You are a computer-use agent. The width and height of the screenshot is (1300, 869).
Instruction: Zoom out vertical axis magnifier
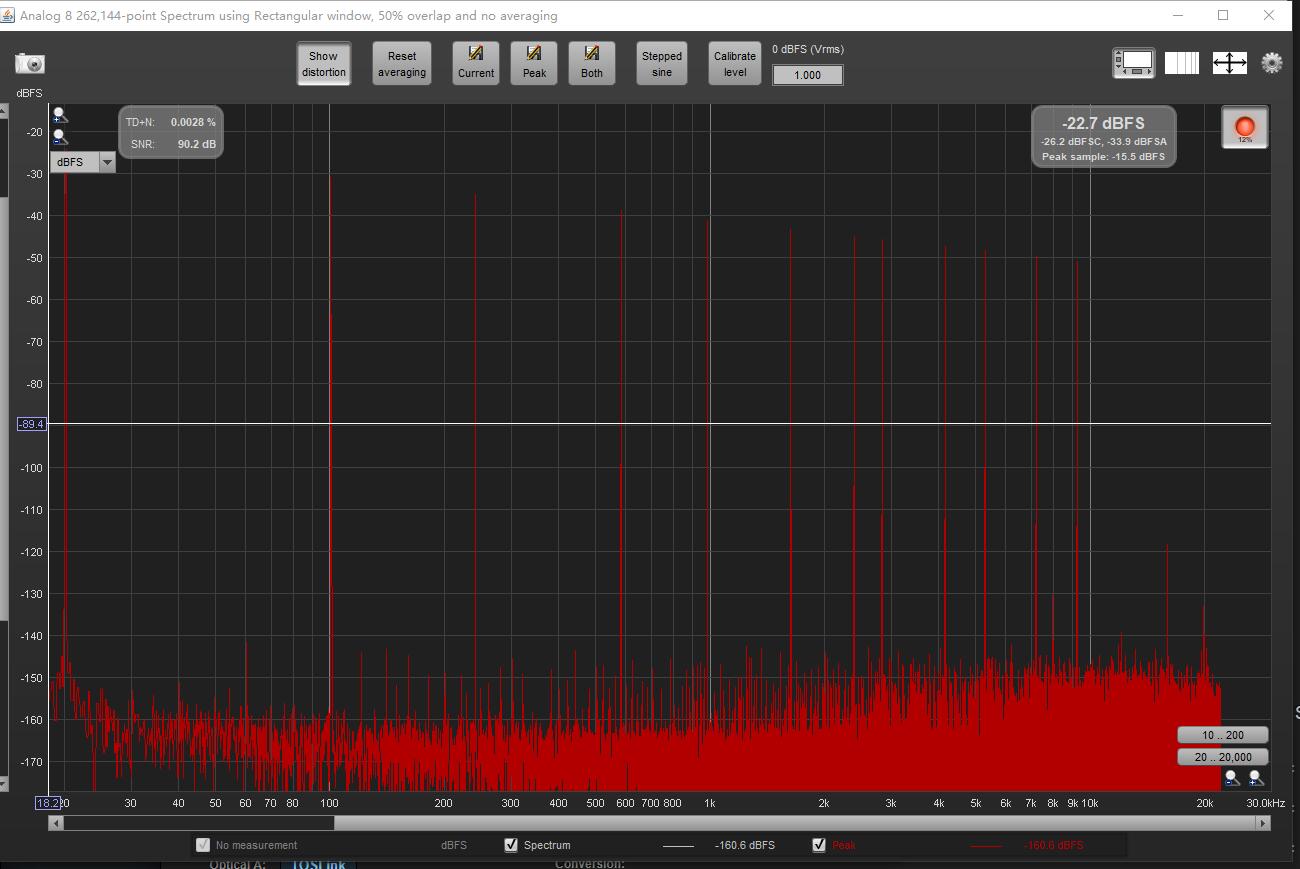[60, 137]
